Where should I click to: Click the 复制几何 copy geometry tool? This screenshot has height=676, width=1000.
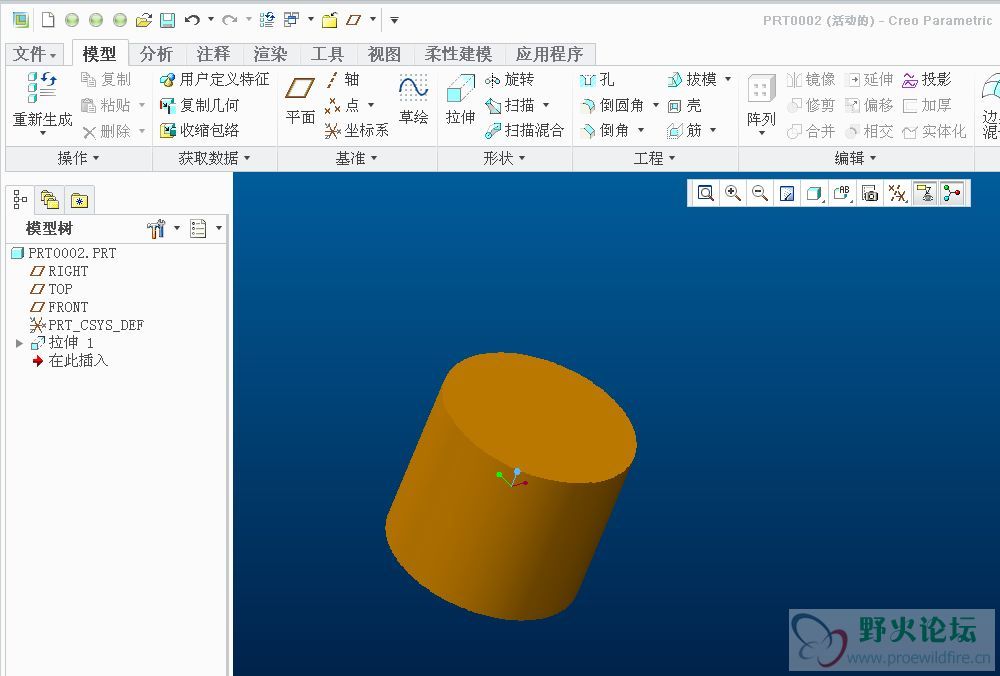199,105
